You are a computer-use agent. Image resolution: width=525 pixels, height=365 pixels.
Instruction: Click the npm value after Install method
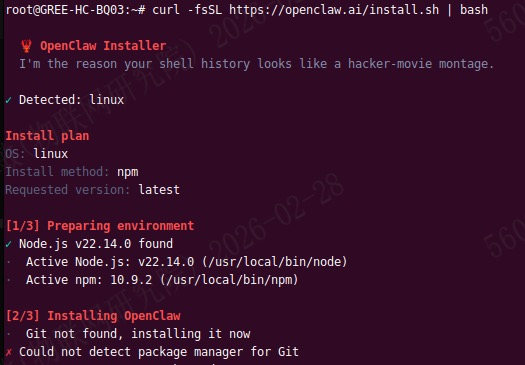[128, 172]
